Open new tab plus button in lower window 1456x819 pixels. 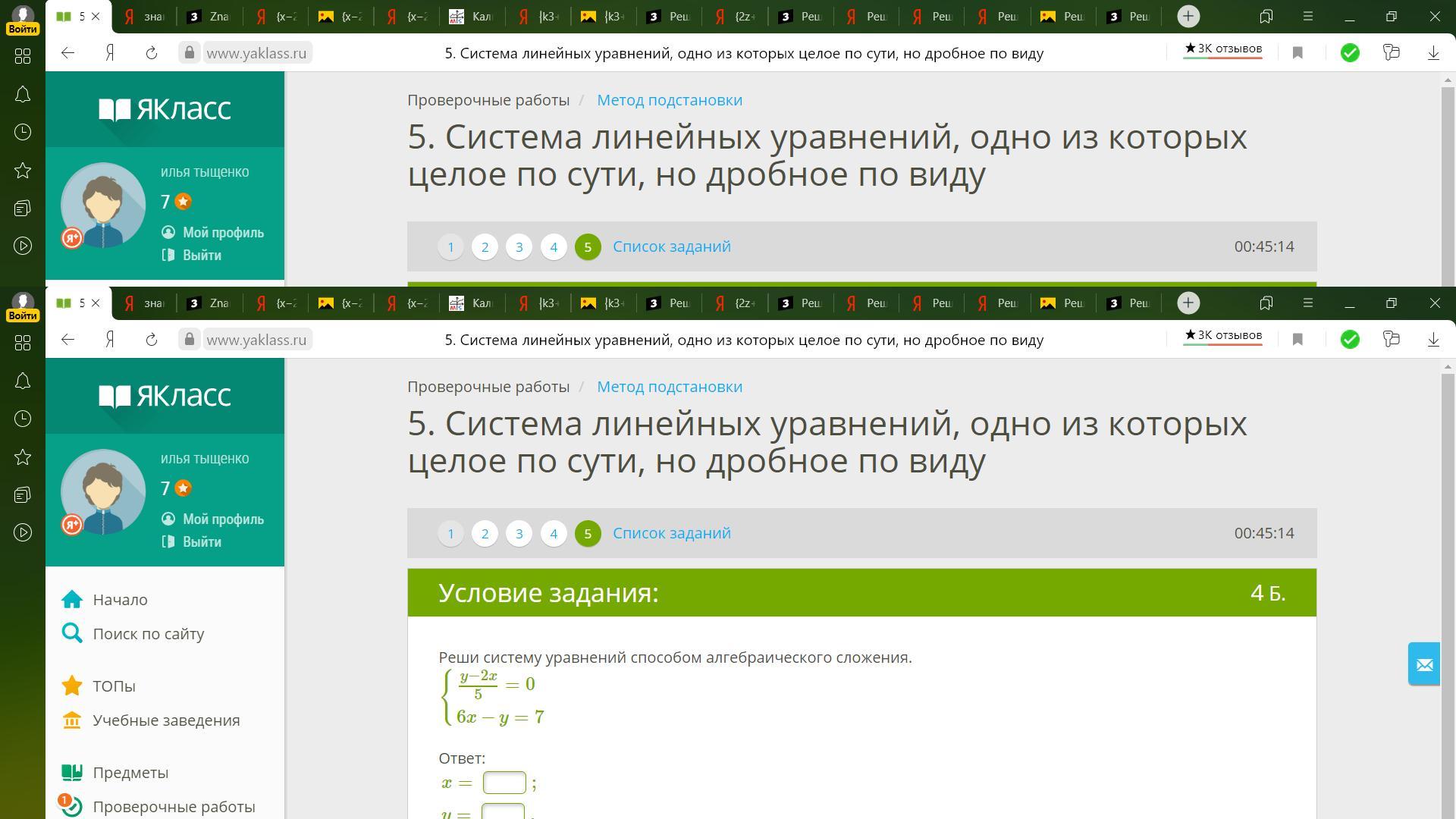(x=1188, y=303)
